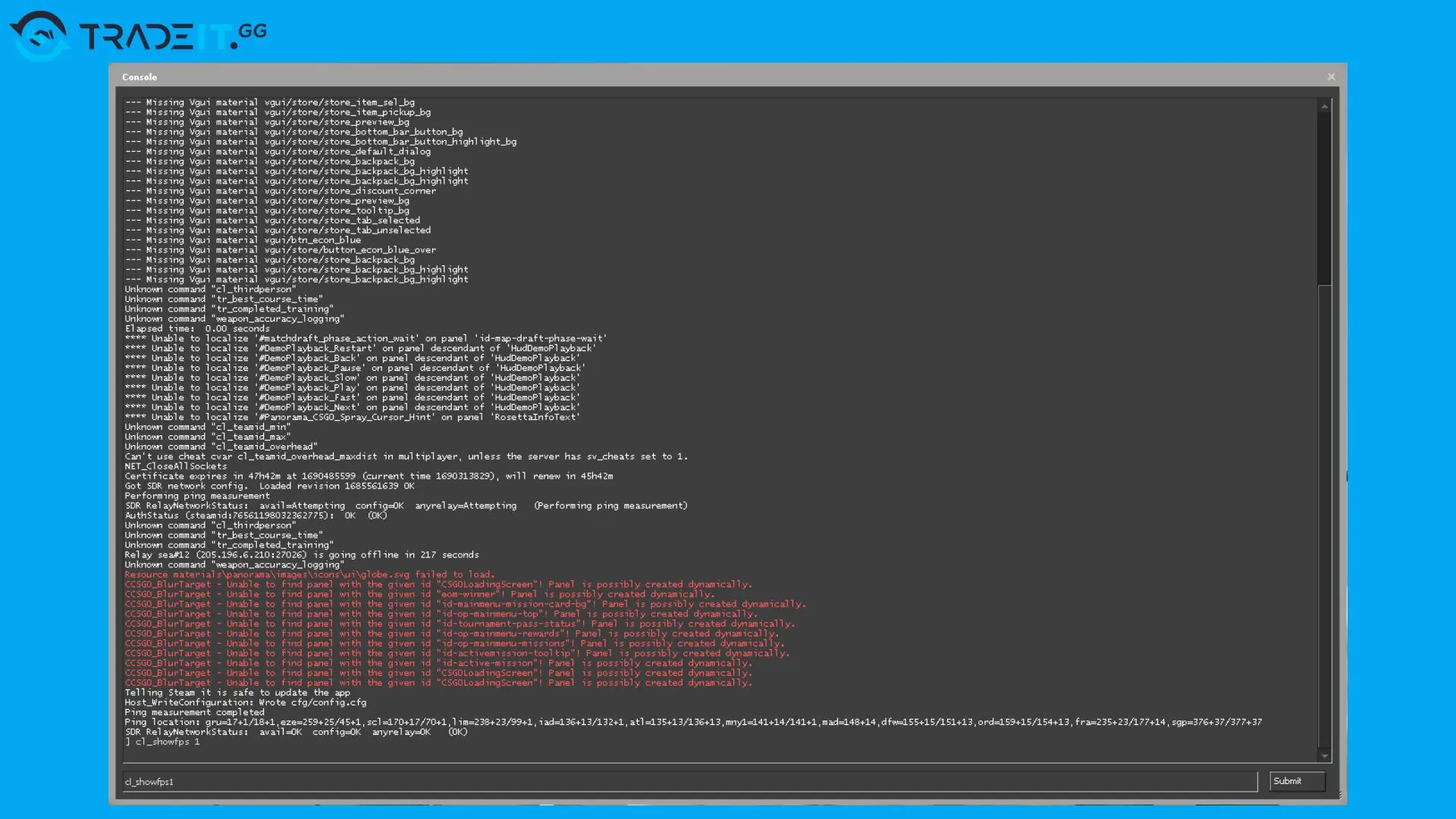Click the "Elapsed time: 0.00 seconds" line

click(197, 328)
